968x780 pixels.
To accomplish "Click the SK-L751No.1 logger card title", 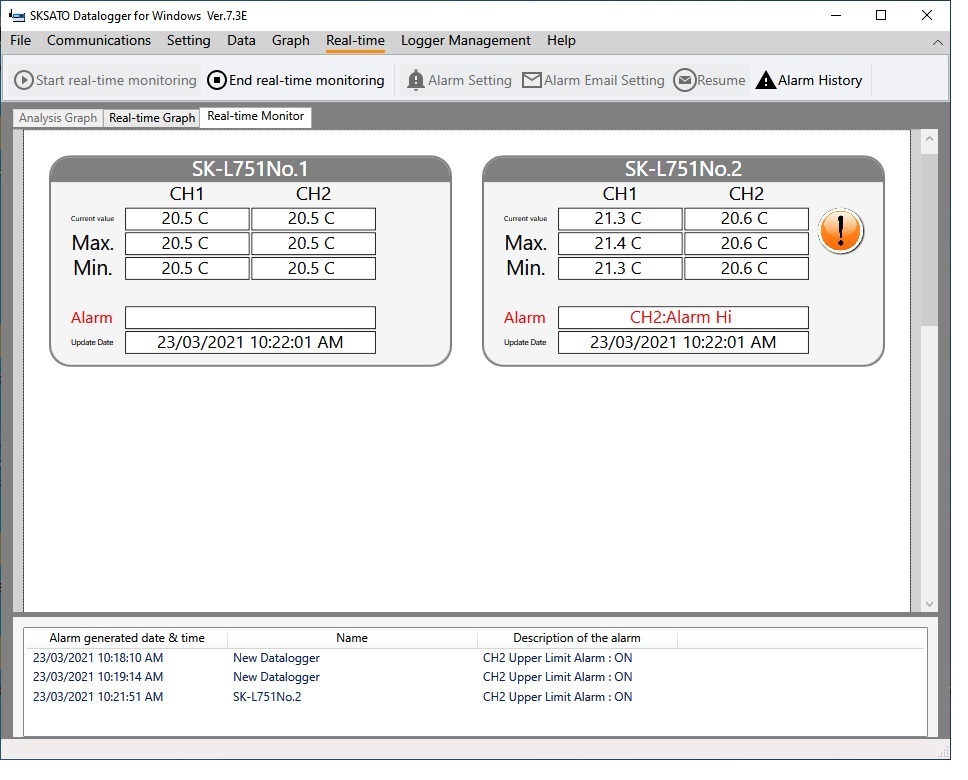I will 250,169.
